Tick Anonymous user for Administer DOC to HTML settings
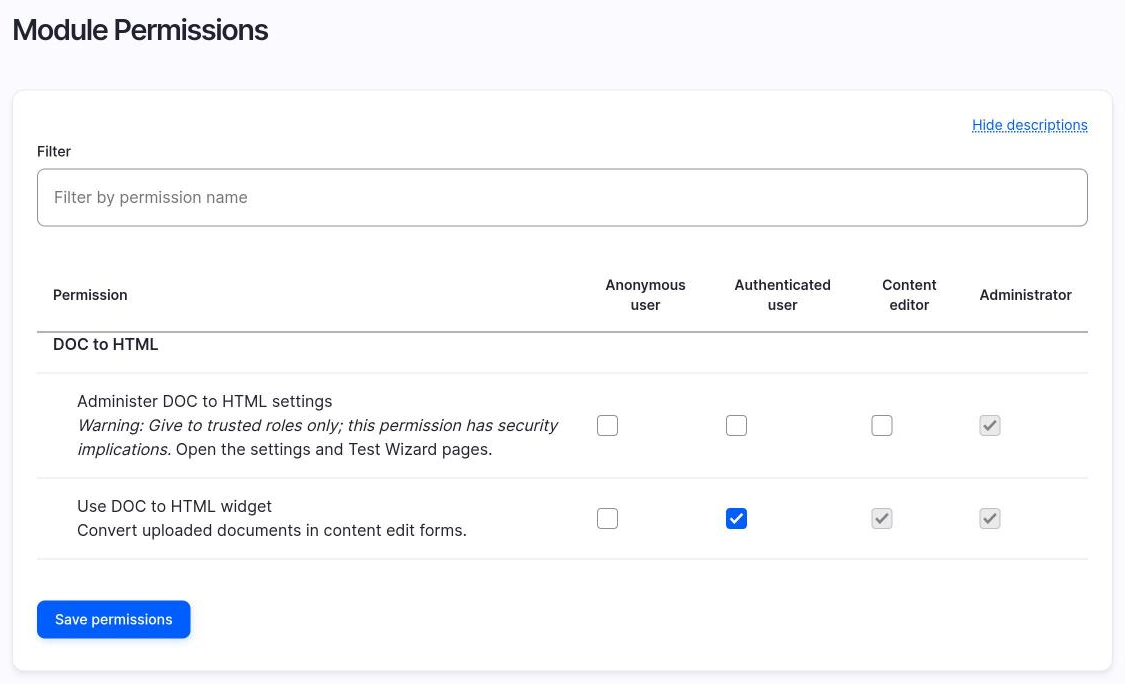This screenshot has width=1125, height=684. coord(607,426)
